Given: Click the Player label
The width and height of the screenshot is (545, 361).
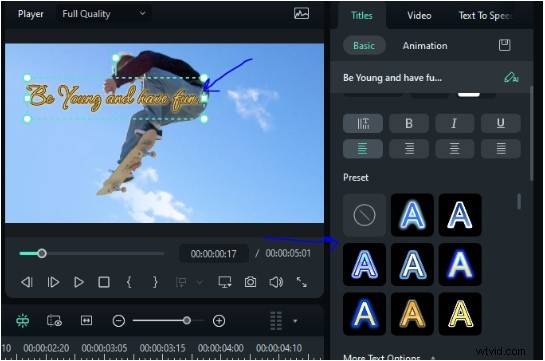Looking at the screenshot, I should click(31, 14).
